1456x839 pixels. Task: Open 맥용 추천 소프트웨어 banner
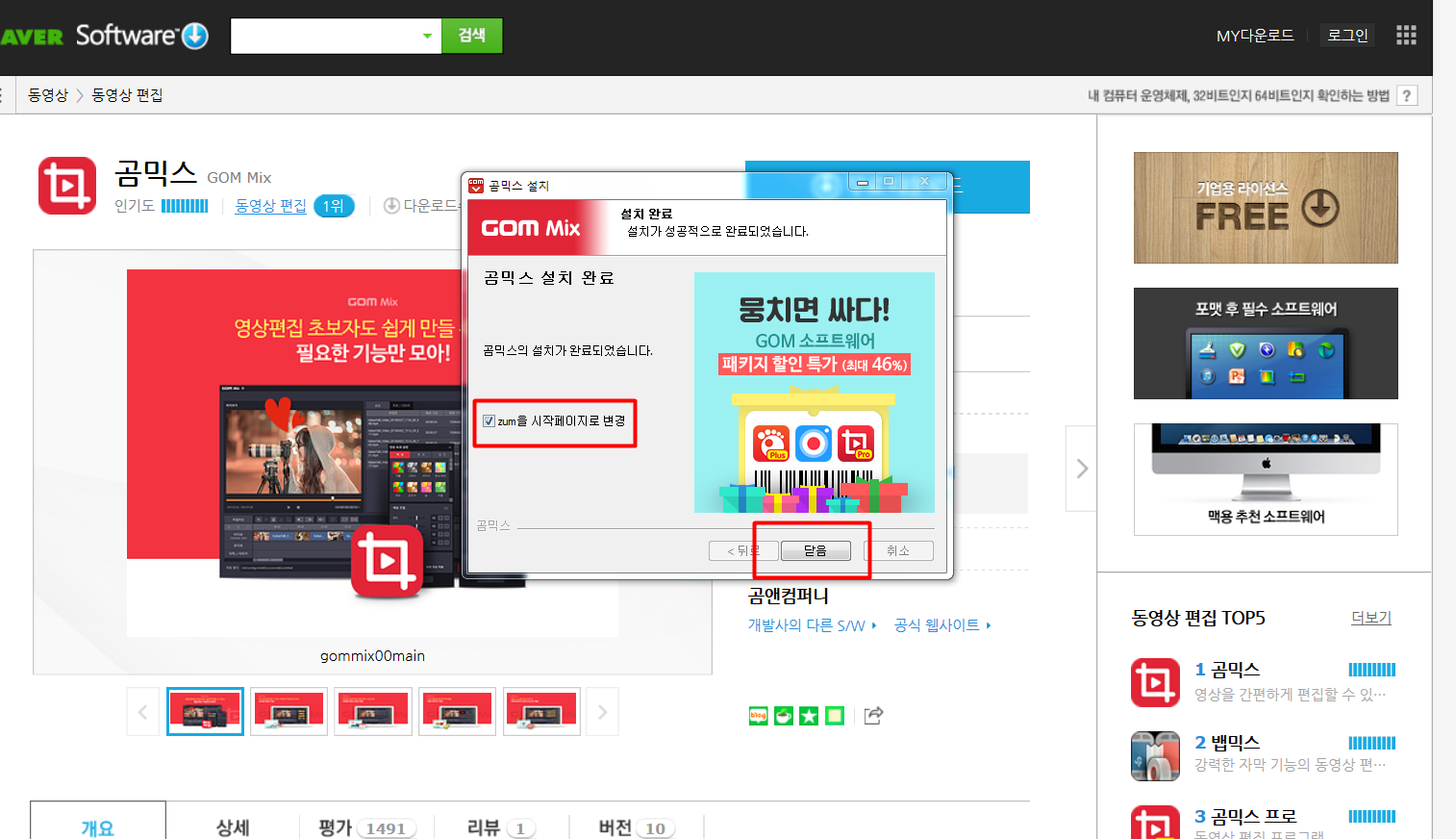click(x=1266, y=479)
